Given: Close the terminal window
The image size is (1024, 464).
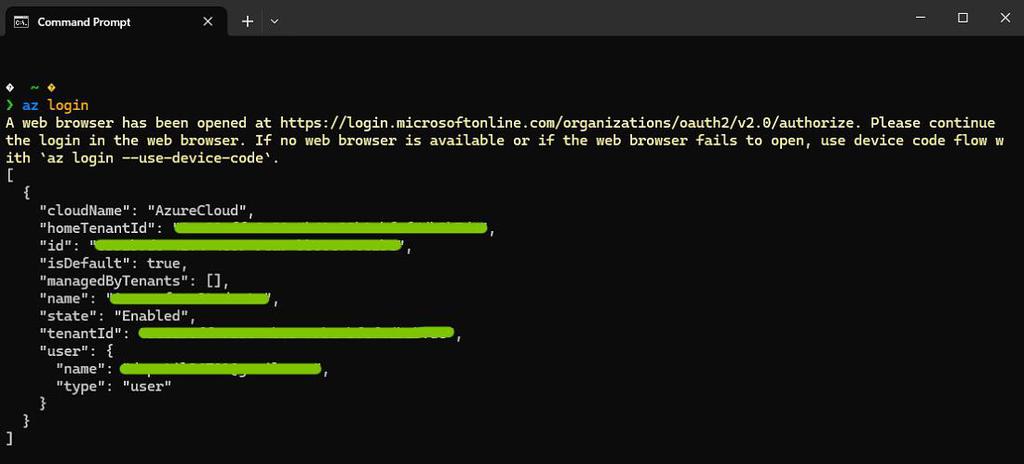Looking at the screenshot, I should [1004, 18].
